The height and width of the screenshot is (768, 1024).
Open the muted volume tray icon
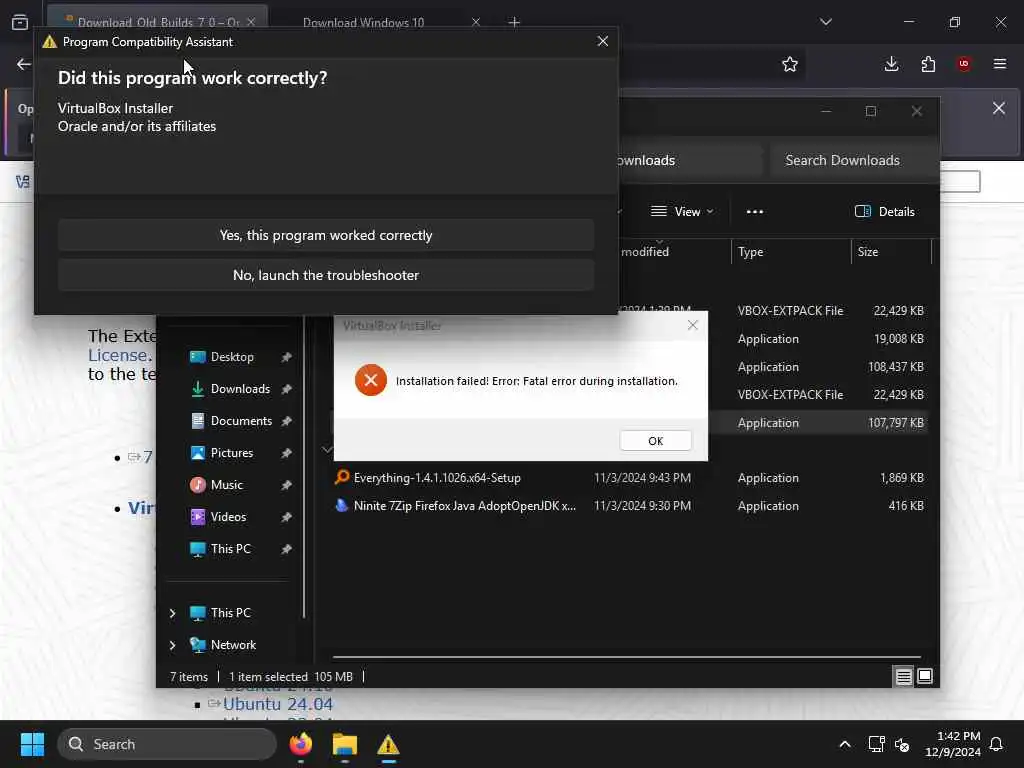tap(902, 744)
